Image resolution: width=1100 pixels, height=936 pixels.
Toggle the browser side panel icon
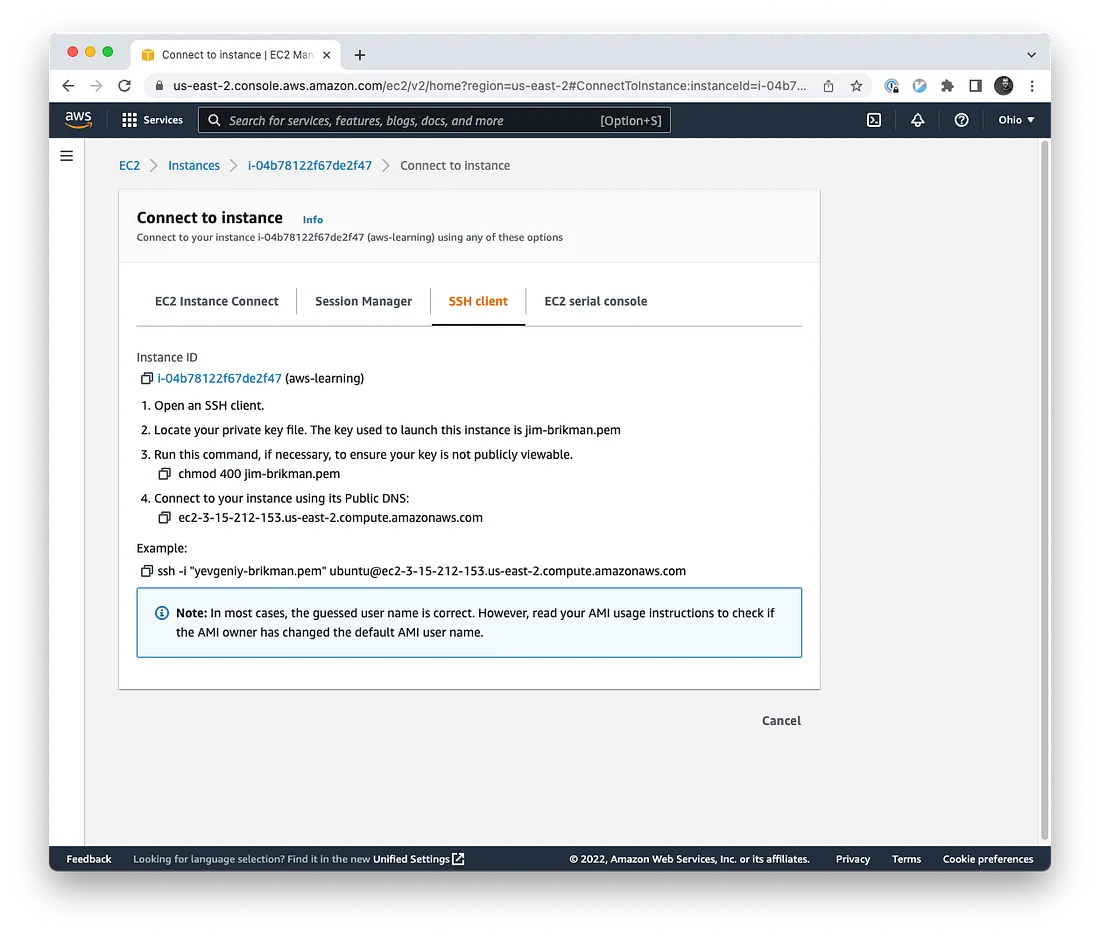975,86
